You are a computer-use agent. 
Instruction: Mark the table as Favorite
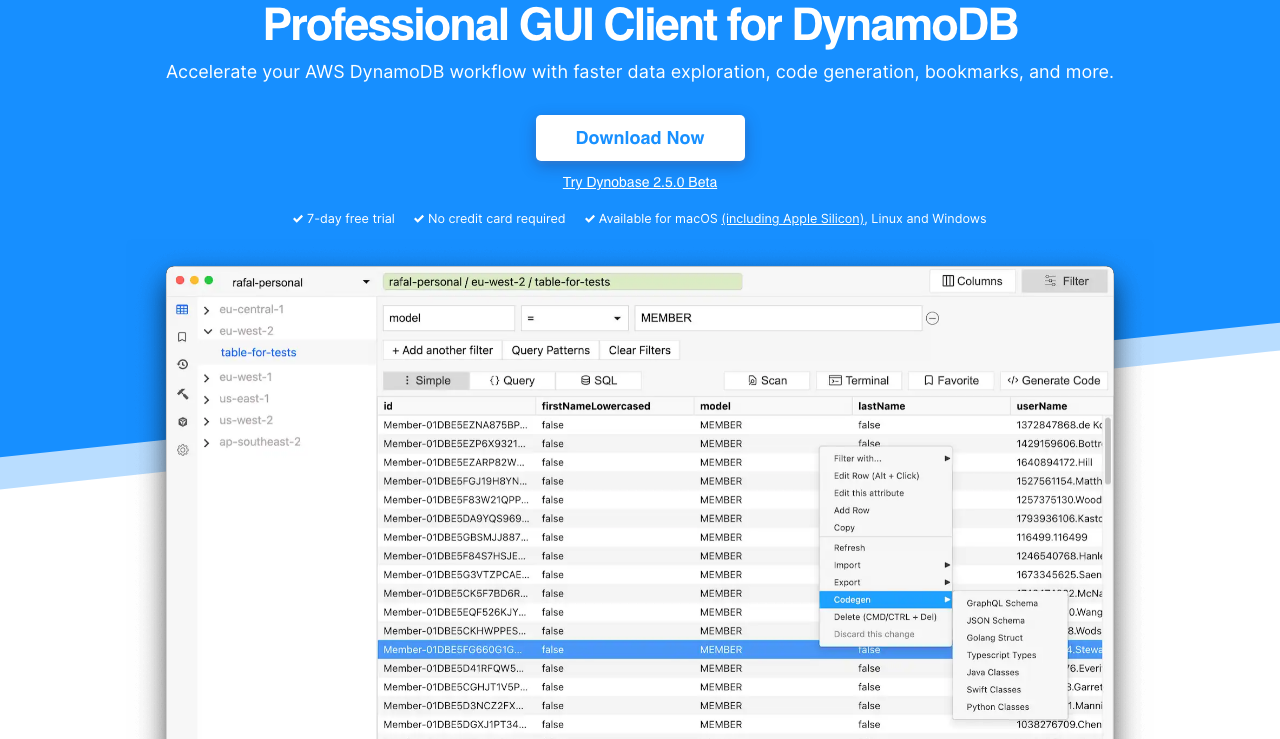click(x=950, y=380)
